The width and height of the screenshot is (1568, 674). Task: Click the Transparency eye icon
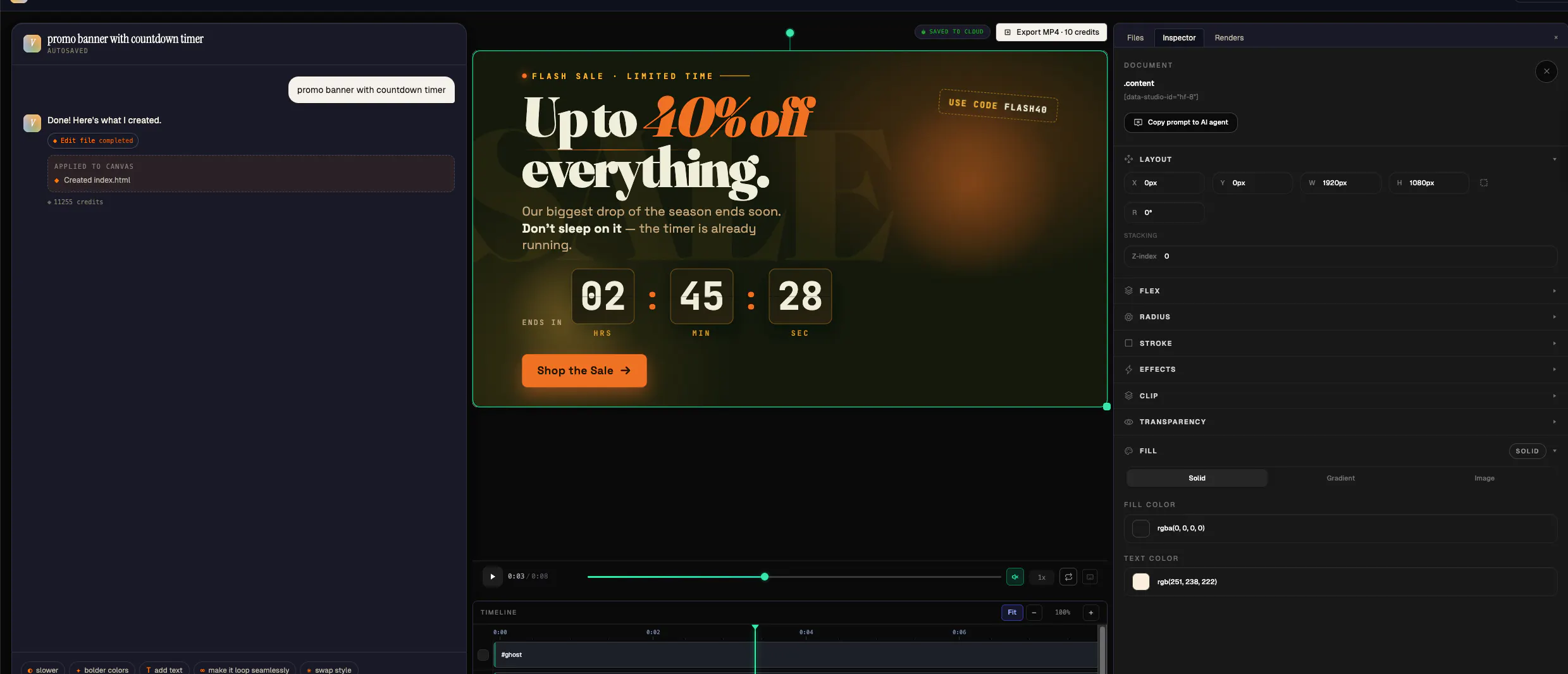(1129, 422)
